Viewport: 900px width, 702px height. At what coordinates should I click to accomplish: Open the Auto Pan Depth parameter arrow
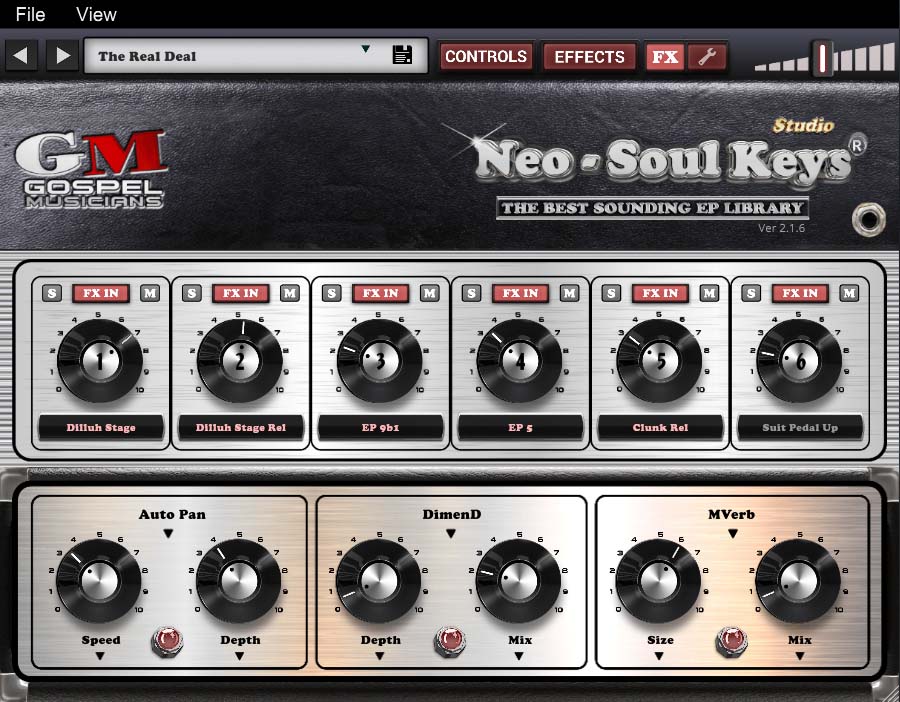tap(239, 656)
